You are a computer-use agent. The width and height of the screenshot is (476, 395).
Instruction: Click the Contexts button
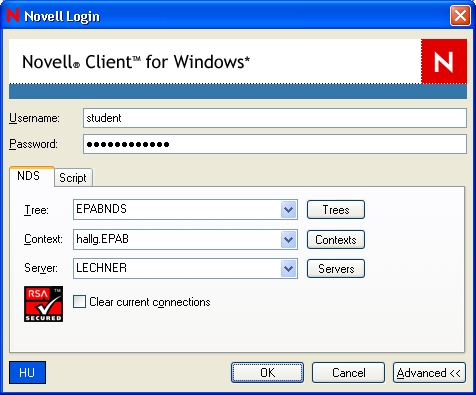point(336,239)
